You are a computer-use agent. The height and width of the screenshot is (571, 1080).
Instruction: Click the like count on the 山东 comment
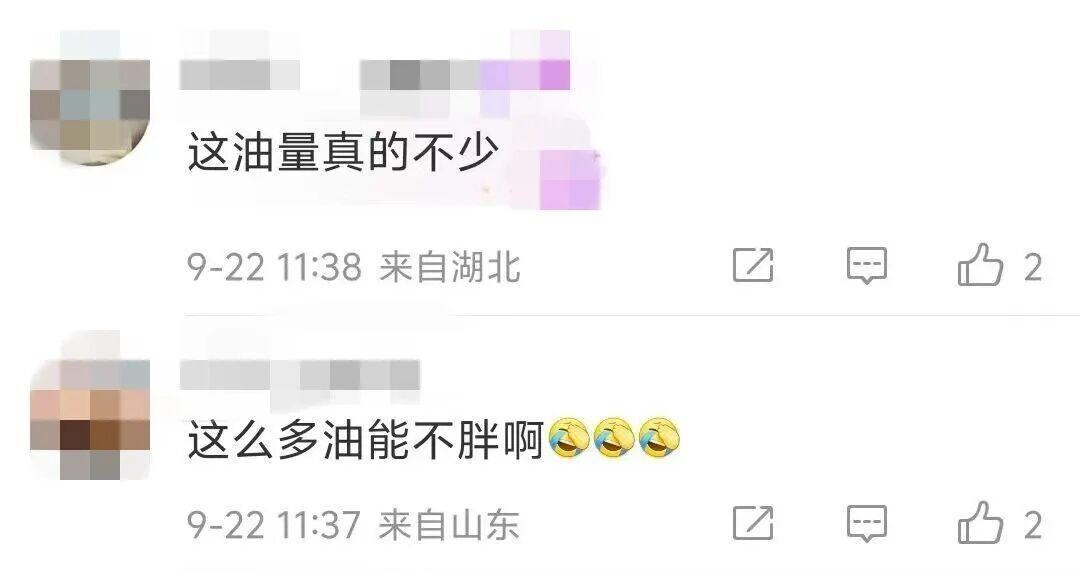coord(1032,526)
